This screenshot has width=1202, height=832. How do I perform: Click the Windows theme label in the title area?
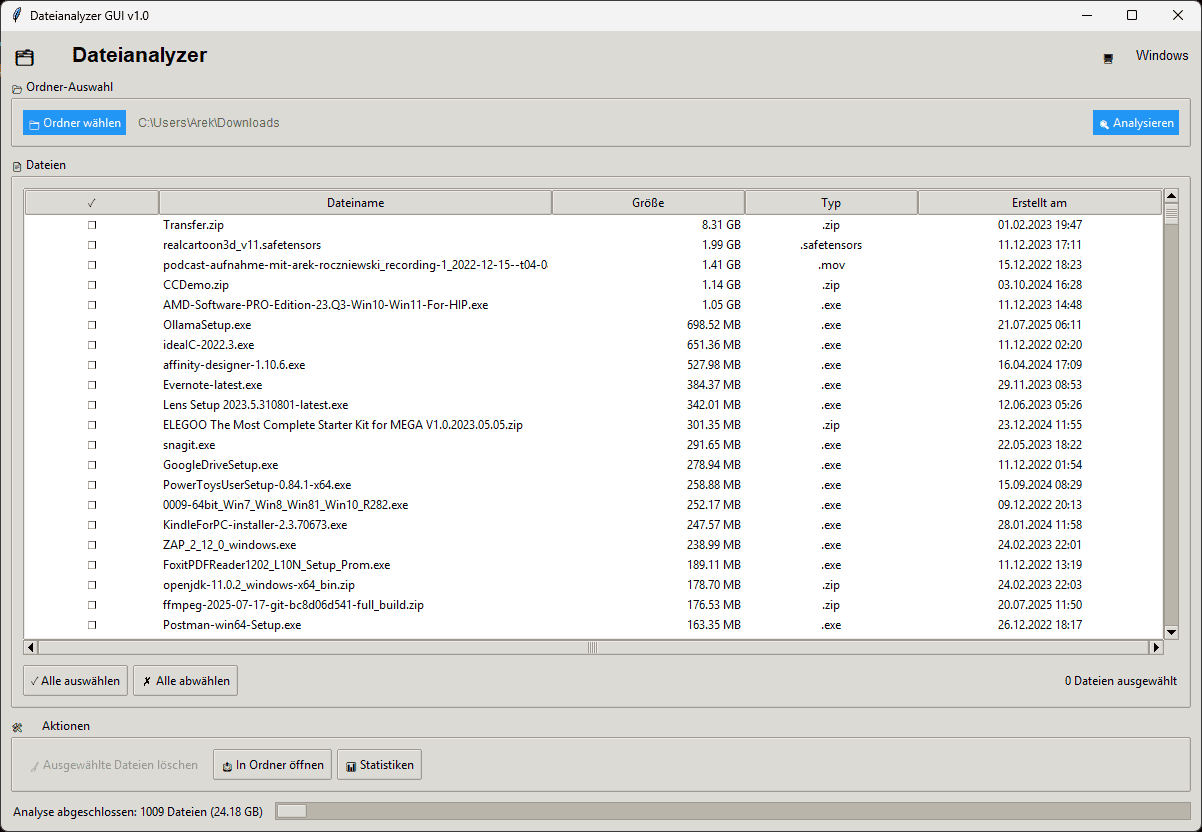[x=1162, y=55]
